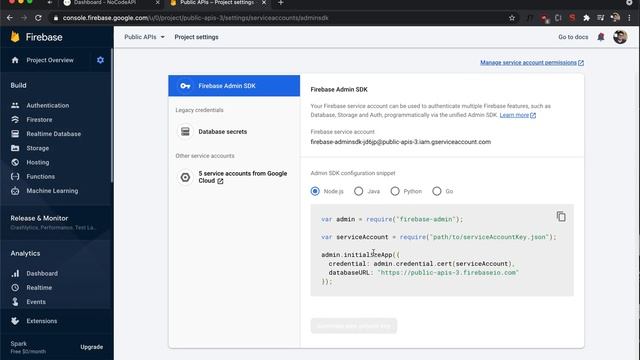Select Python snippet language
The image size is (640, 360).
[395, 191]
